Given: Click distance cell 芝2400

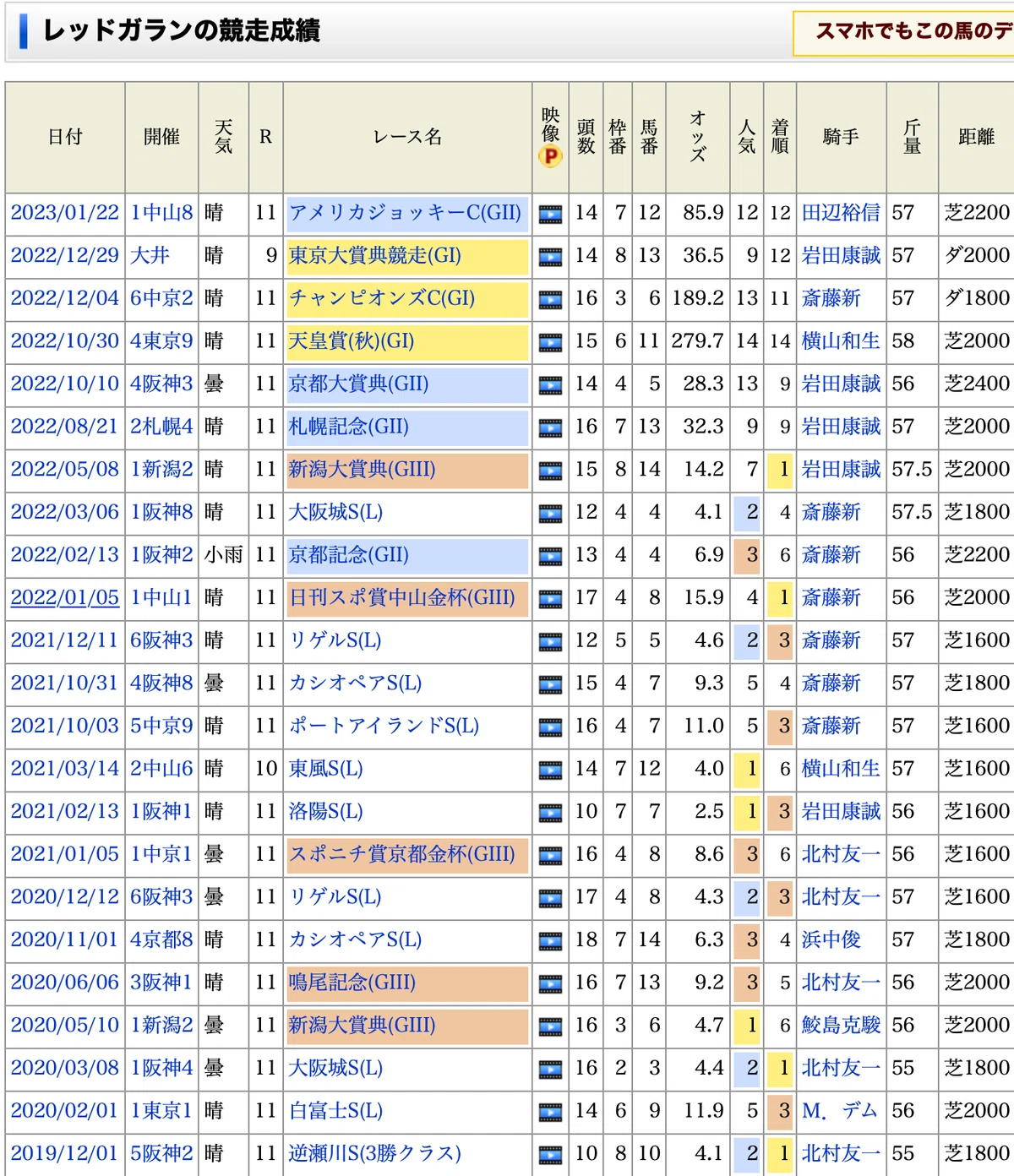Looking at the screenshot, I should [977, 384].
